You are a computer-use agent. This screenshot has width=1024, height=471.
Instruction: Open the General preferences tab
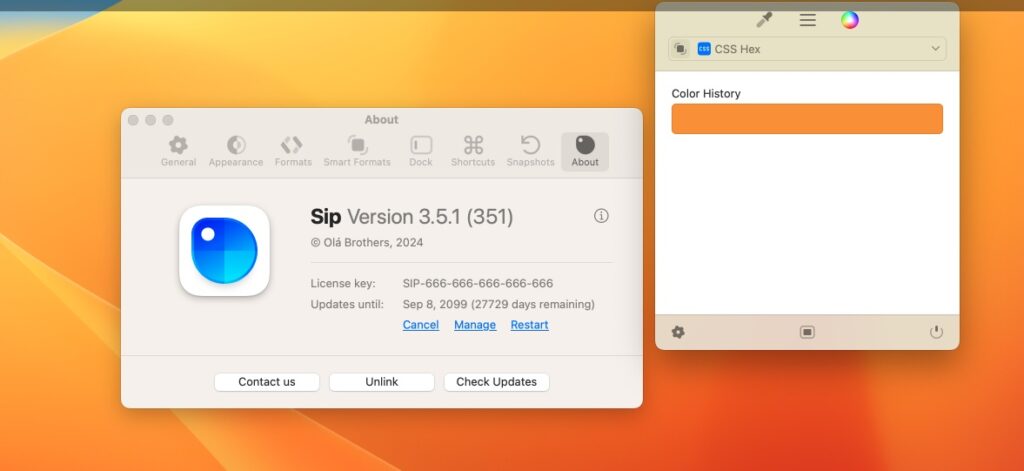point(178,152)
